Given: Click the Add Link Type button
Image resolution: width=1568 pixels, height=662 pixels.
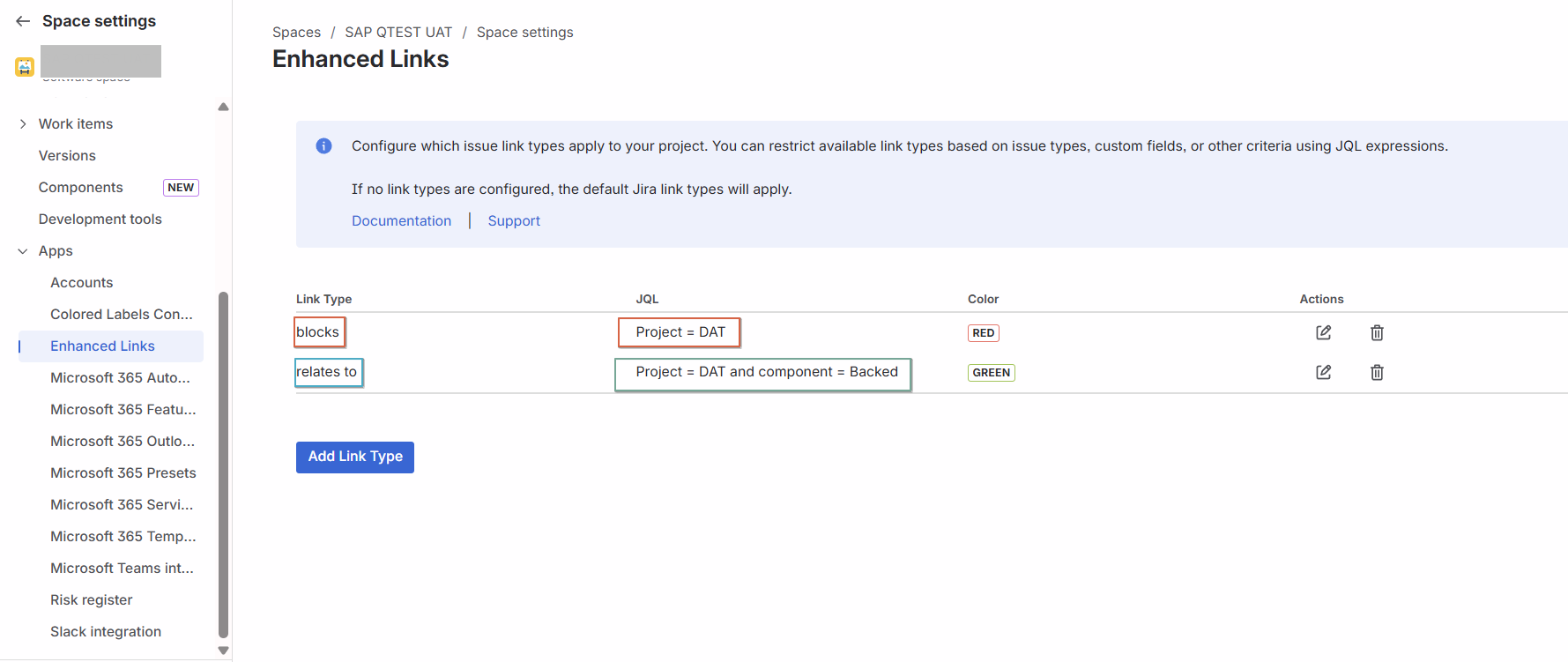Looking at the screenshot, I should tap(355, 457).
